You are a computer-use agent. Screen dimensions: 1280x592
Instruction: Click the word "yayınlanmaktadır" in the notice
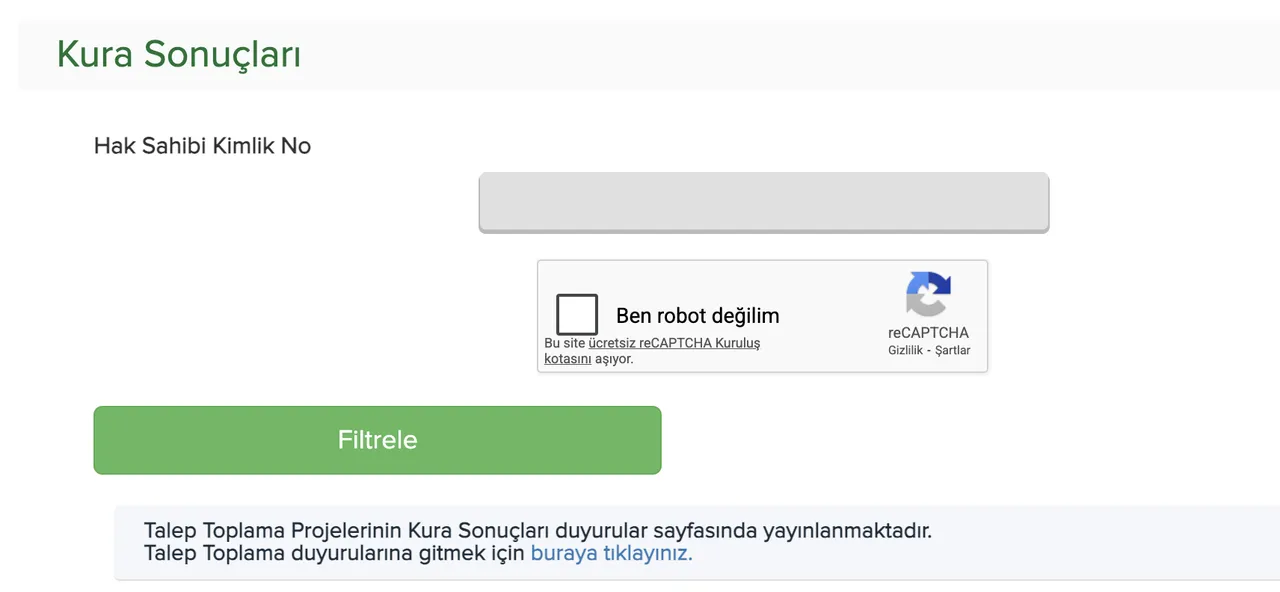pos(848,530)
